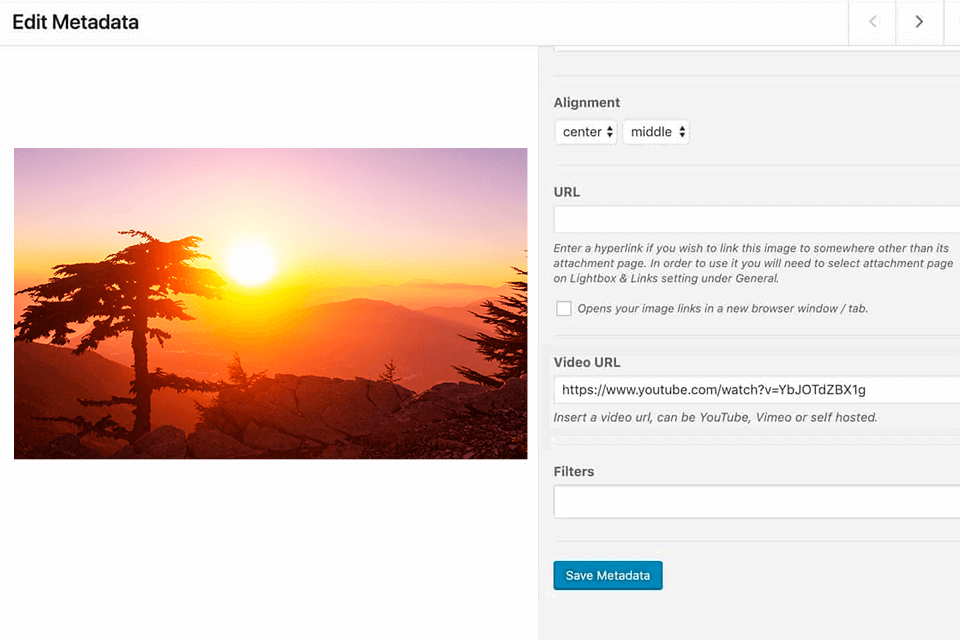The image size is (960, 640).
Task: Click the sunset image preview
Action: (270, 303)
